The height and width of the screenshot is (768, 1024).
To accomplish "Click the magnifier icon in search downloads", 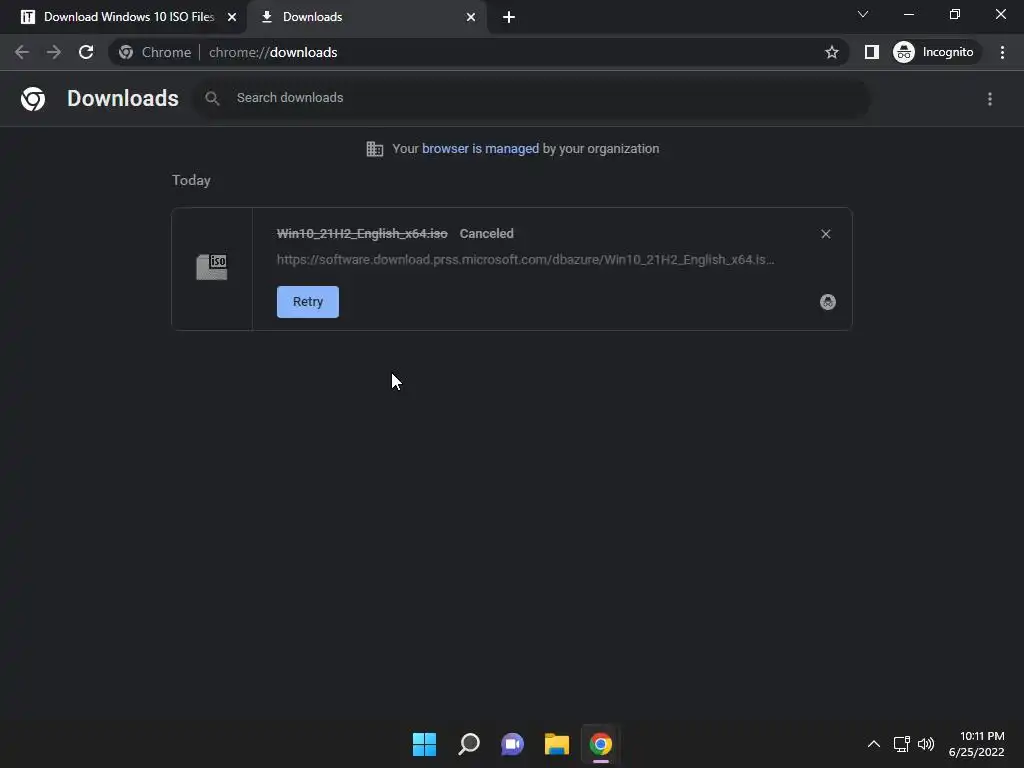I will click(x=212, y=98).
